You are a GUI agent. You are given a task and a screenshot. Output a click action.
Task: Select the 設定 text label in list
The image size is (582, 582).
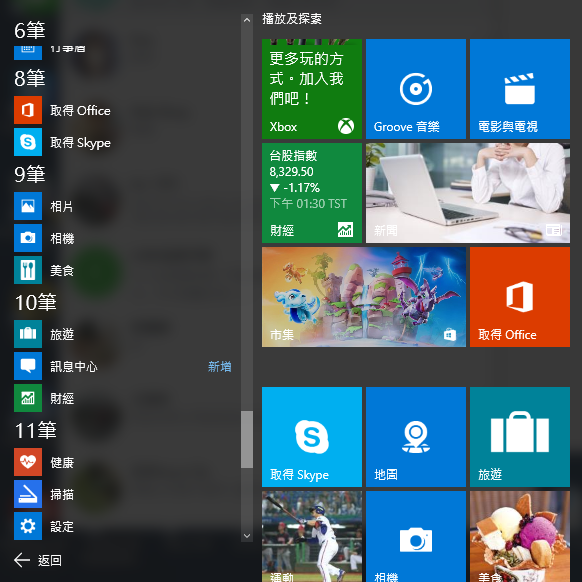pos(62,527)
